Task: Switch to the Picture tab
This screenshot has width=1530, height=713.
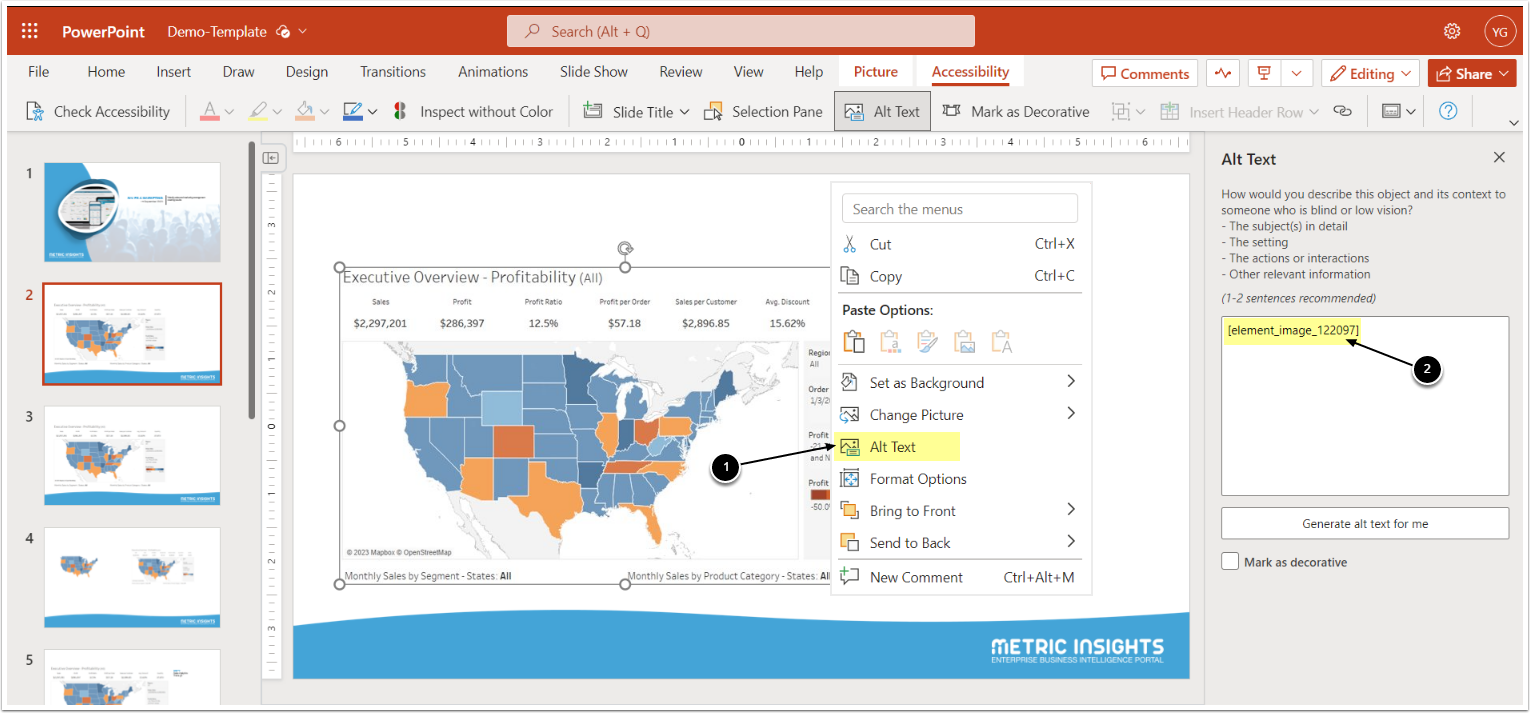Action: point(875,71)
